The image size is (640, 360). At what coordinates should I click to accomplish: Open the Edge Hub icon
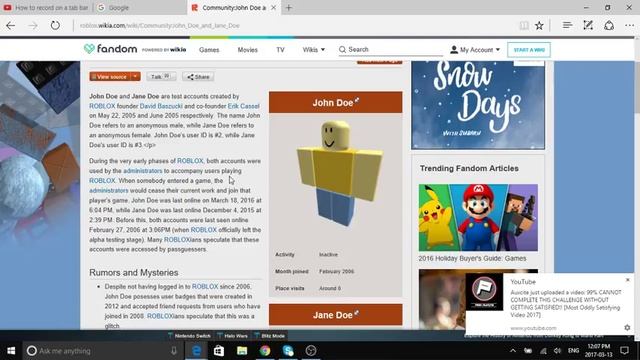point(567,25)
